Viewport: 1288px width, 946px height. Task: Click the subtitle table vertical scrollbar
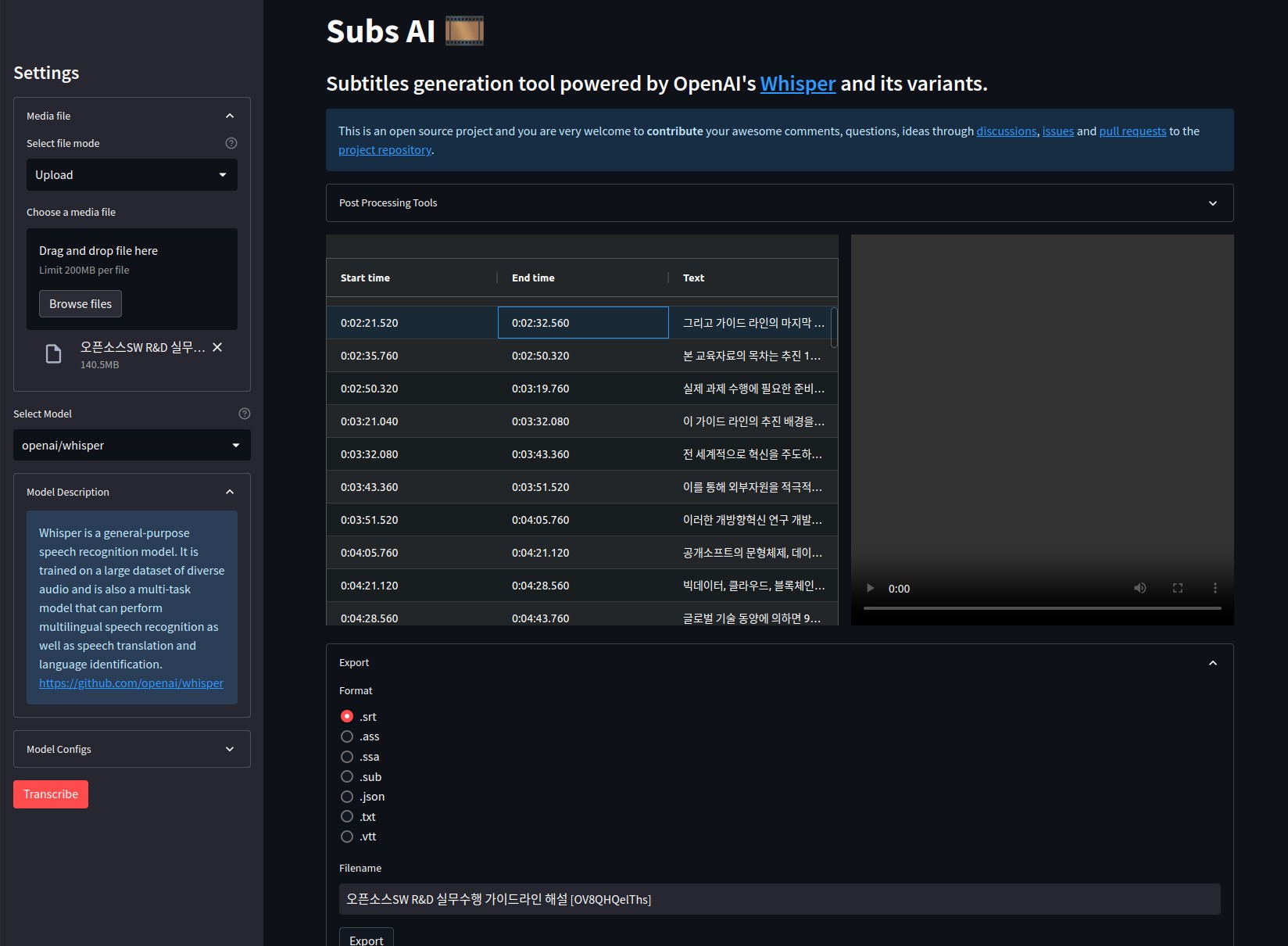834,328
